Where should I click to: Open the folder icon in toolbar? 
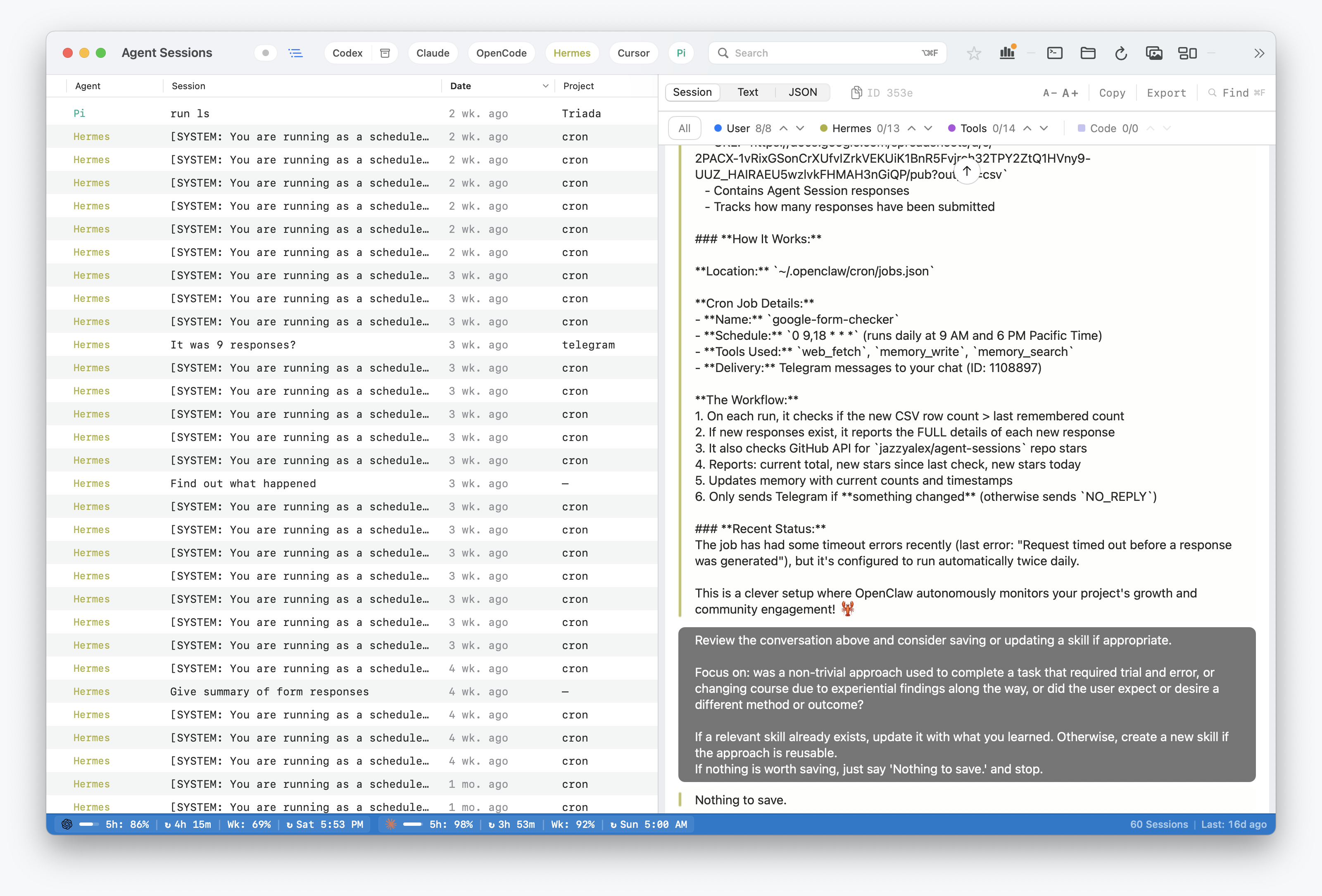(1087, 53)
